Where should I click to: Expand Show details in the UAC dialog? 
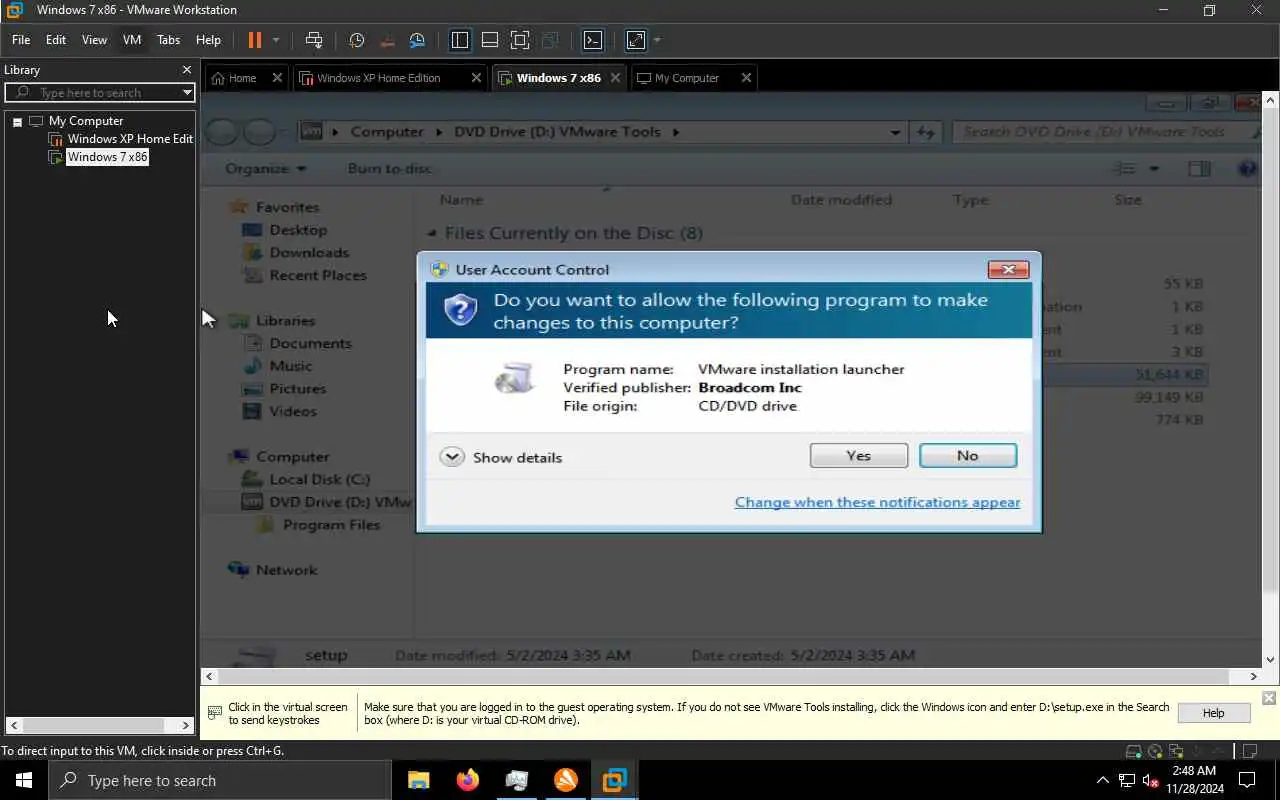pos(501,457)
